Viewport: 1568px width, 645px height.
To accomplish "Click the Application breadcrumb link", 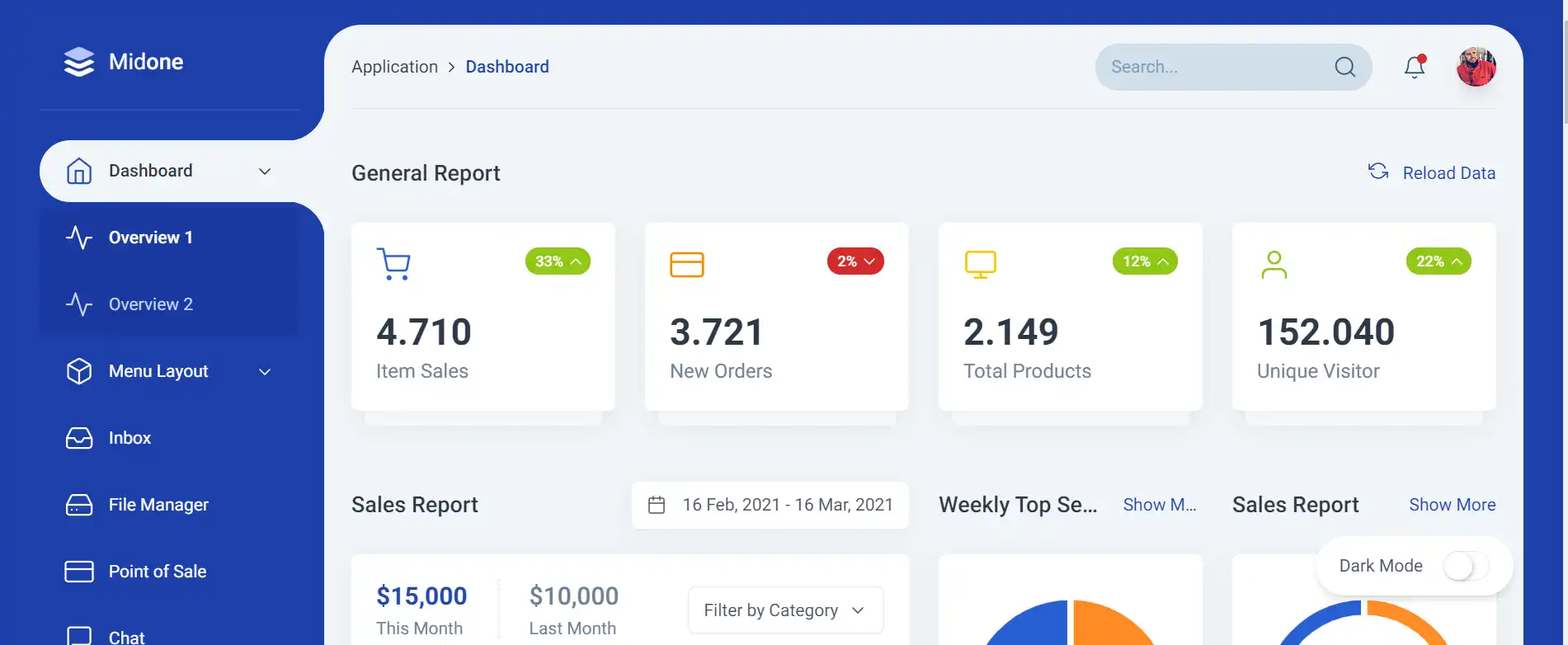I will [394, 67].
